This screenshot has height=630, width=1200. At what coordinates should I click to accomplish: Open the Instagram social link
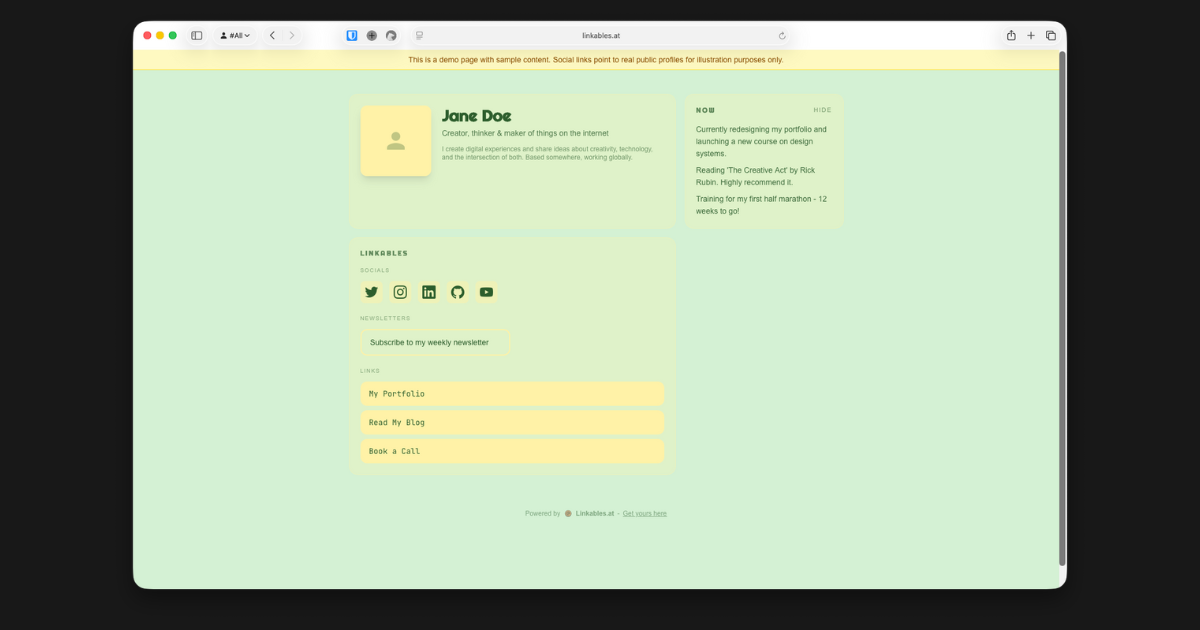(400, 292)
